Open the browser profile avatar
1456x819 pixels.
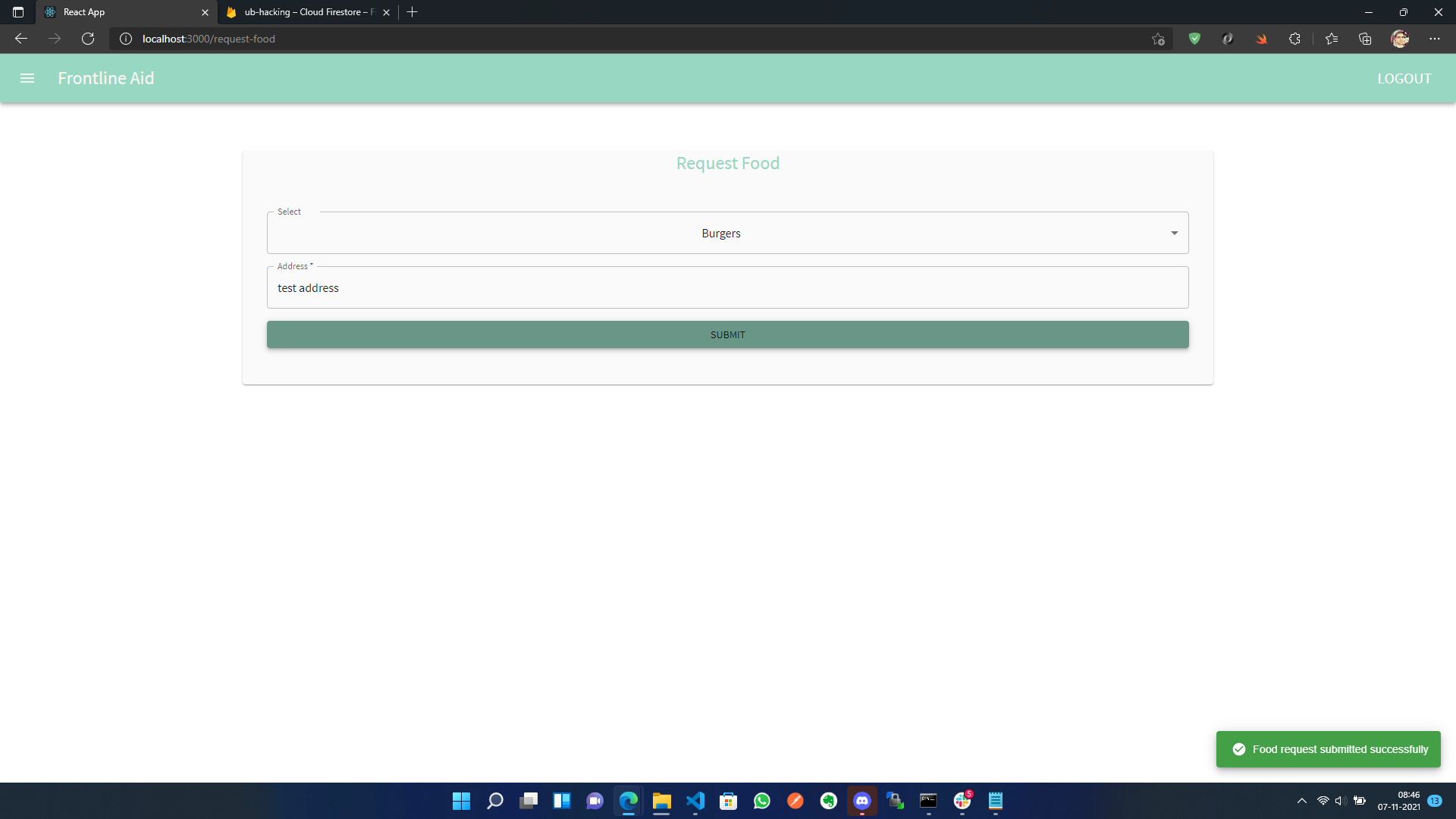click(1400, 39)
